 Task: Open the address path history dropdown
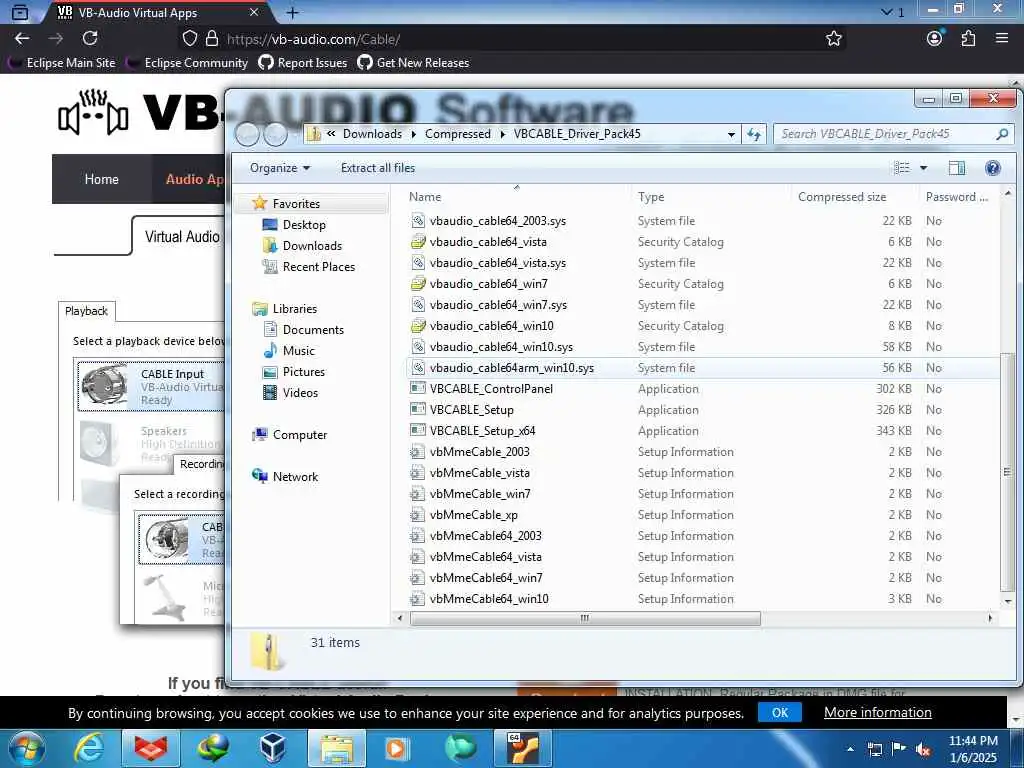click(731, 135)
